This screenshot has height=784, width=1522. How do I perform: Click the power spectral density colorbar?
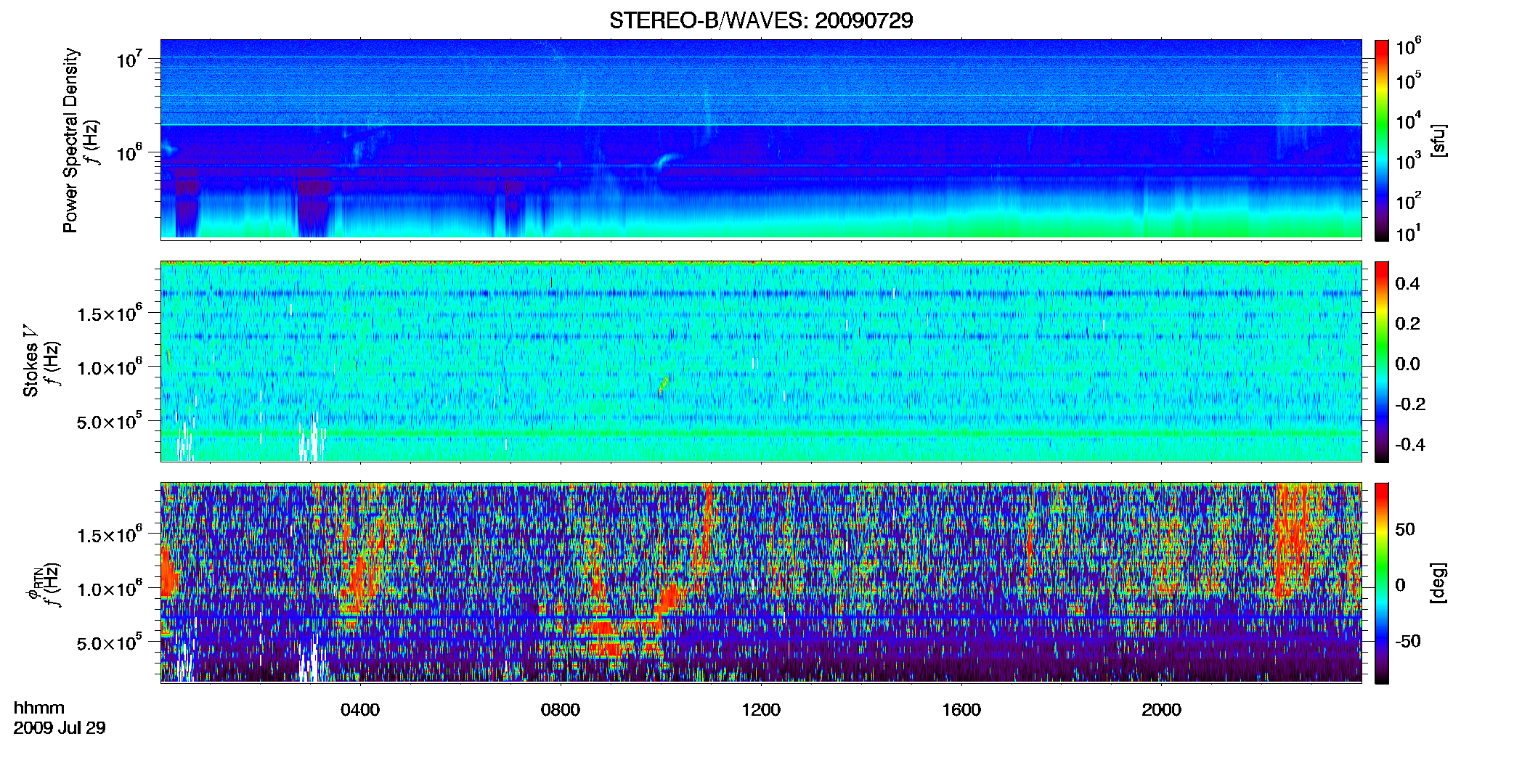(1382, 140)
